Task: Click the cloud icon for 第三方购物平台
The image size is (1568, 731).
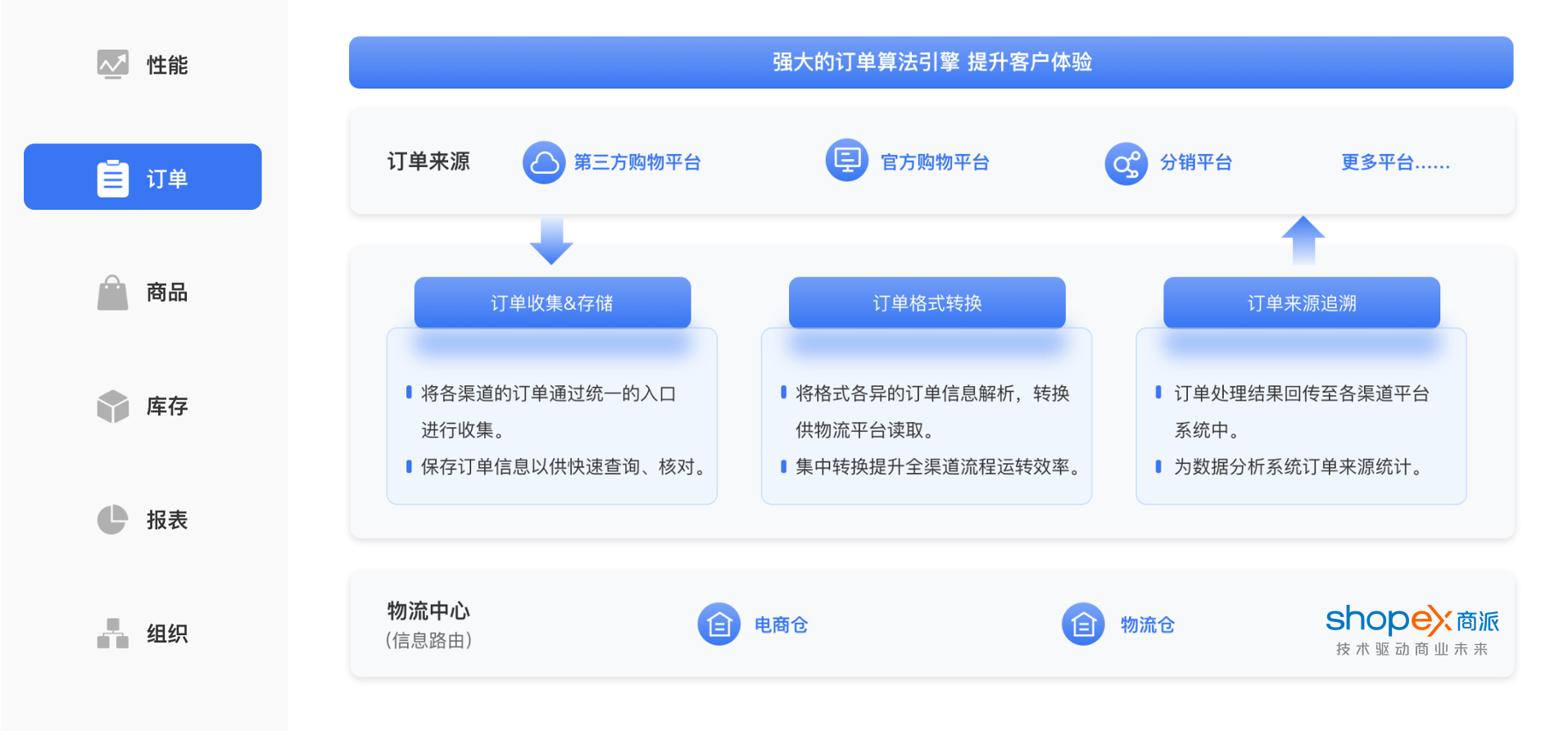Action: pos(544,162)
